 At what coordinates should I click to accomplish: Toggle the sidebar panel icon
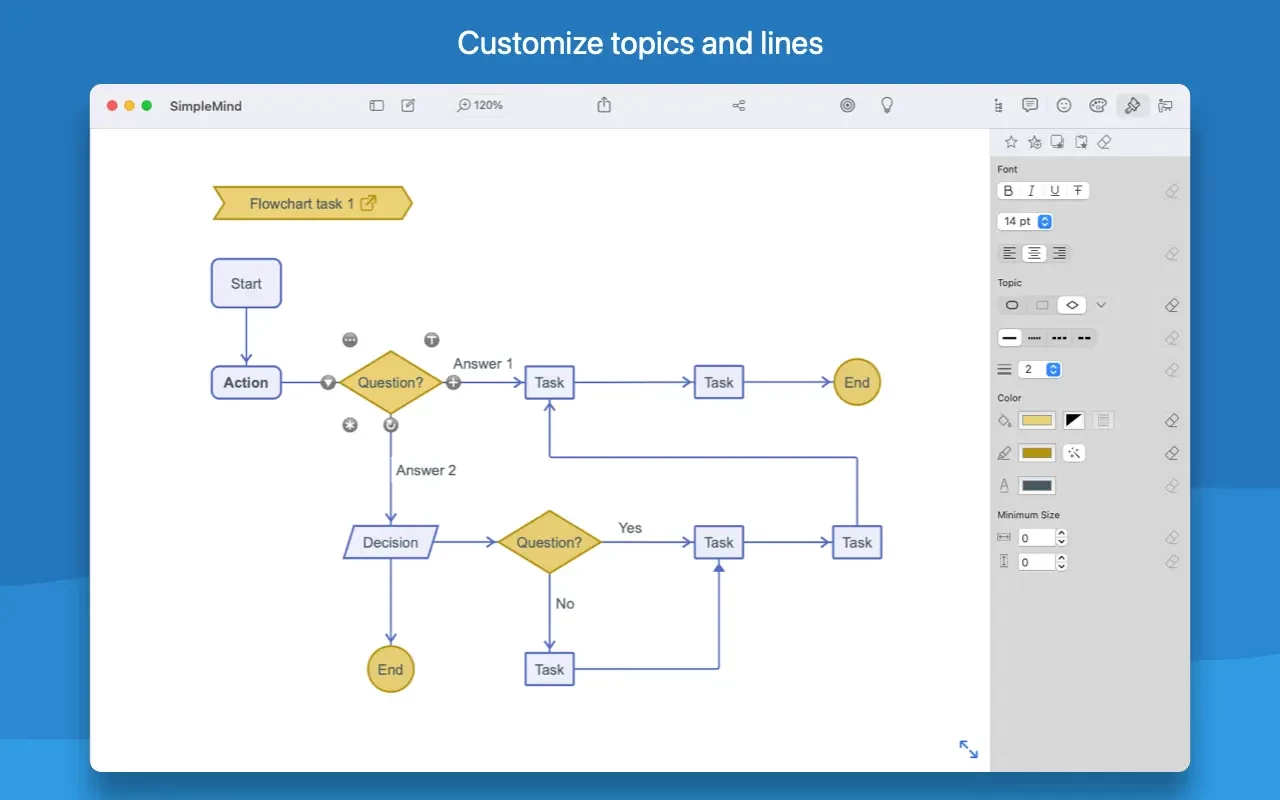tap(377, 105)
